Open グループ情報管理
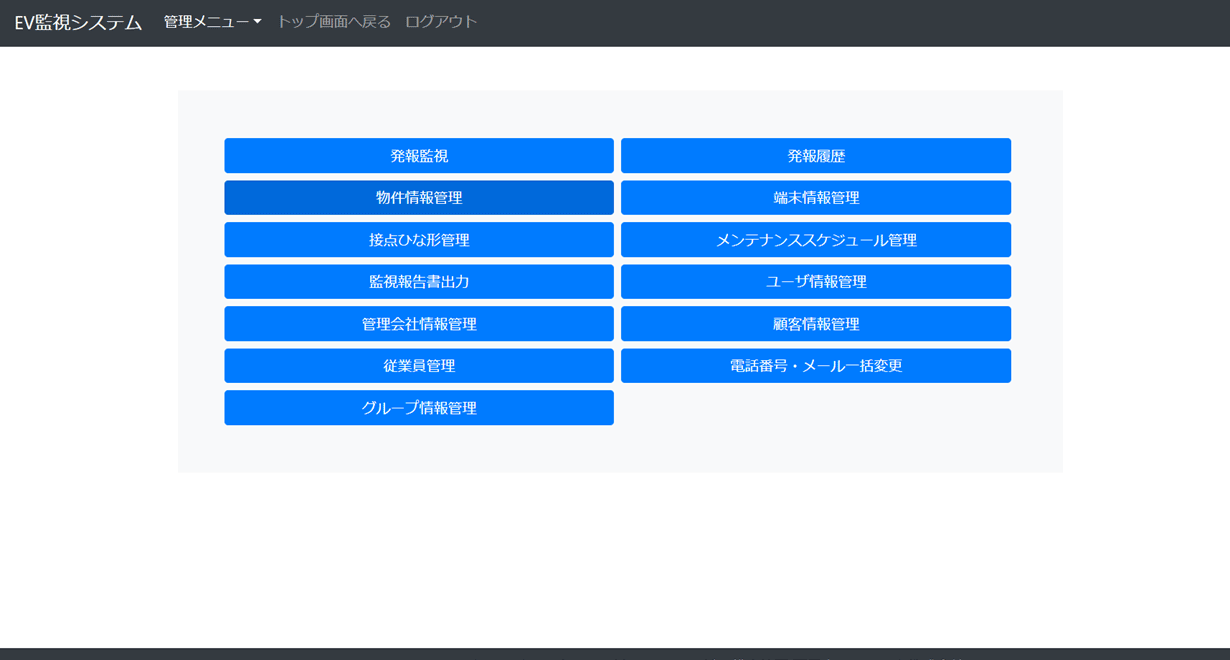This screenshot has height=660, width=1230. (x=419, y=408)
